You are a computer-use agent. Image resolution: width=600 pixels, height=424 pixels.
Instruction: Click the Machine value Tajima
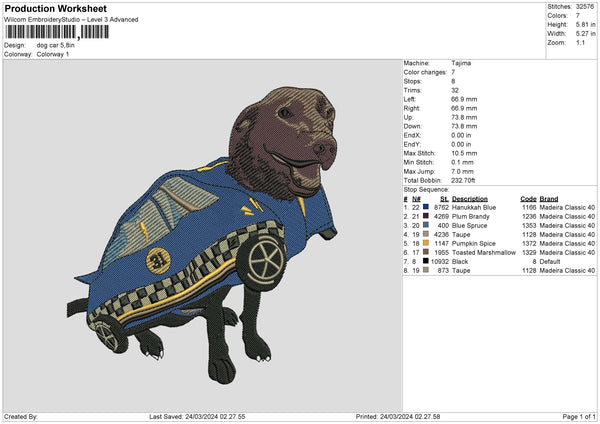point(461,63)
